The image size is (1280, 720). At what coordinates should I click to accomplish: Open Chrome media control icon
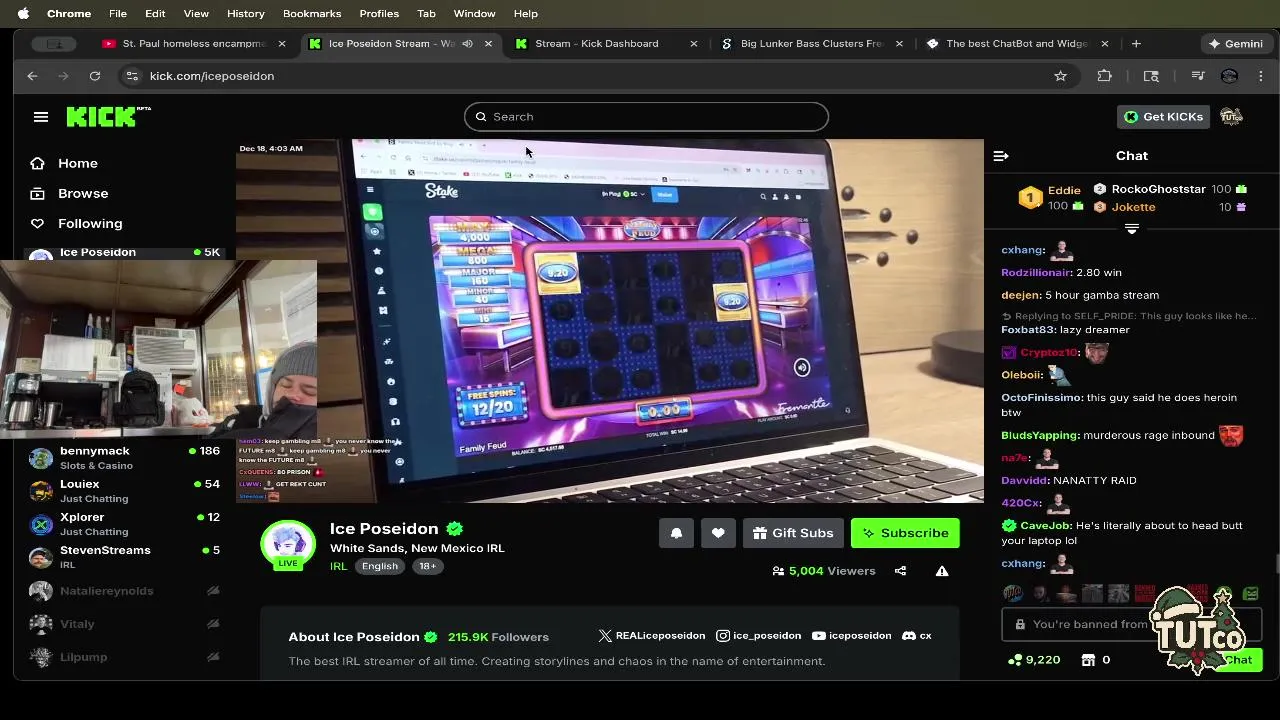coord(1197,76)
